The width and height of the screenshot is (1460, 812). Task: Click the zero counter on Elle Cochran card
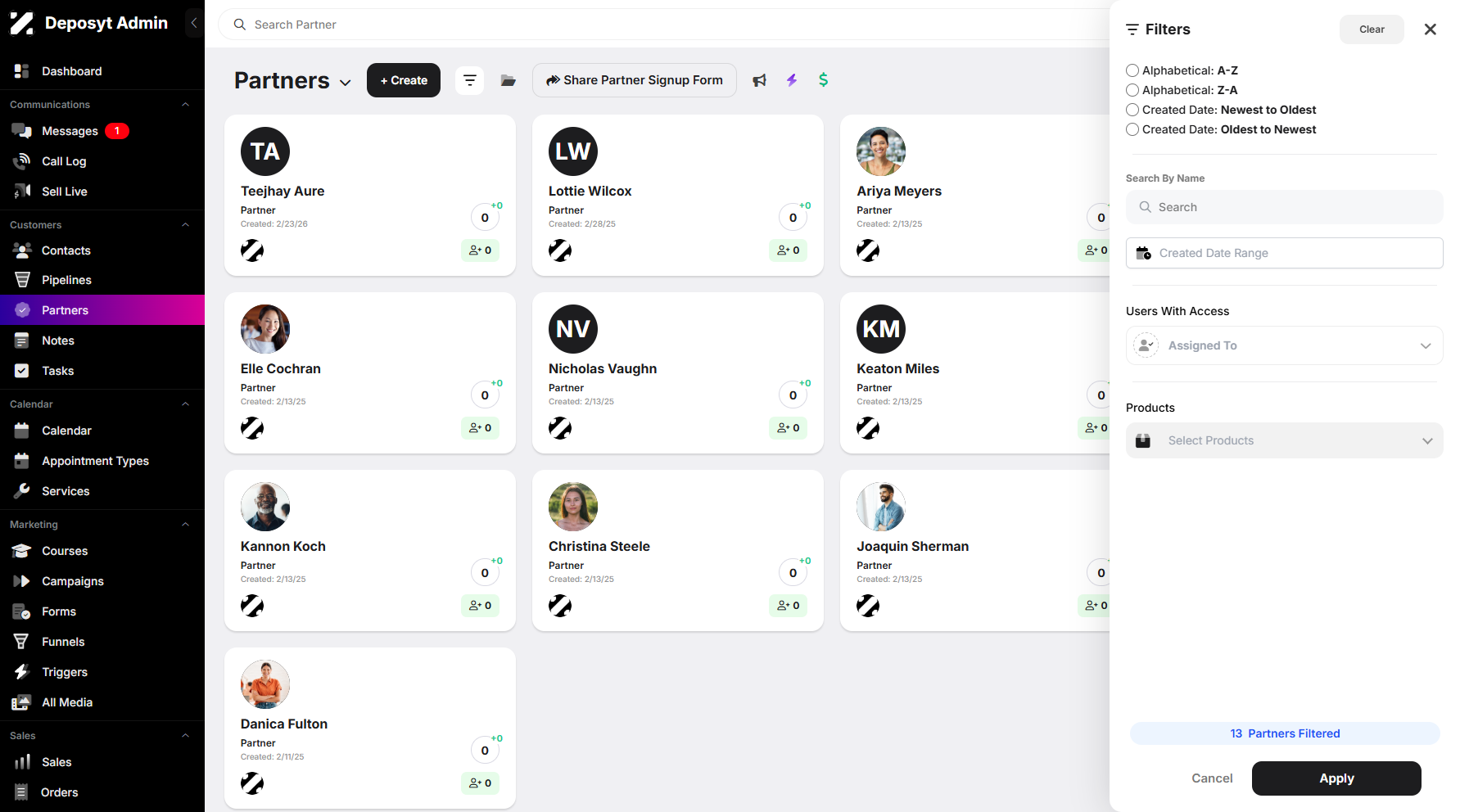[485, 395]
